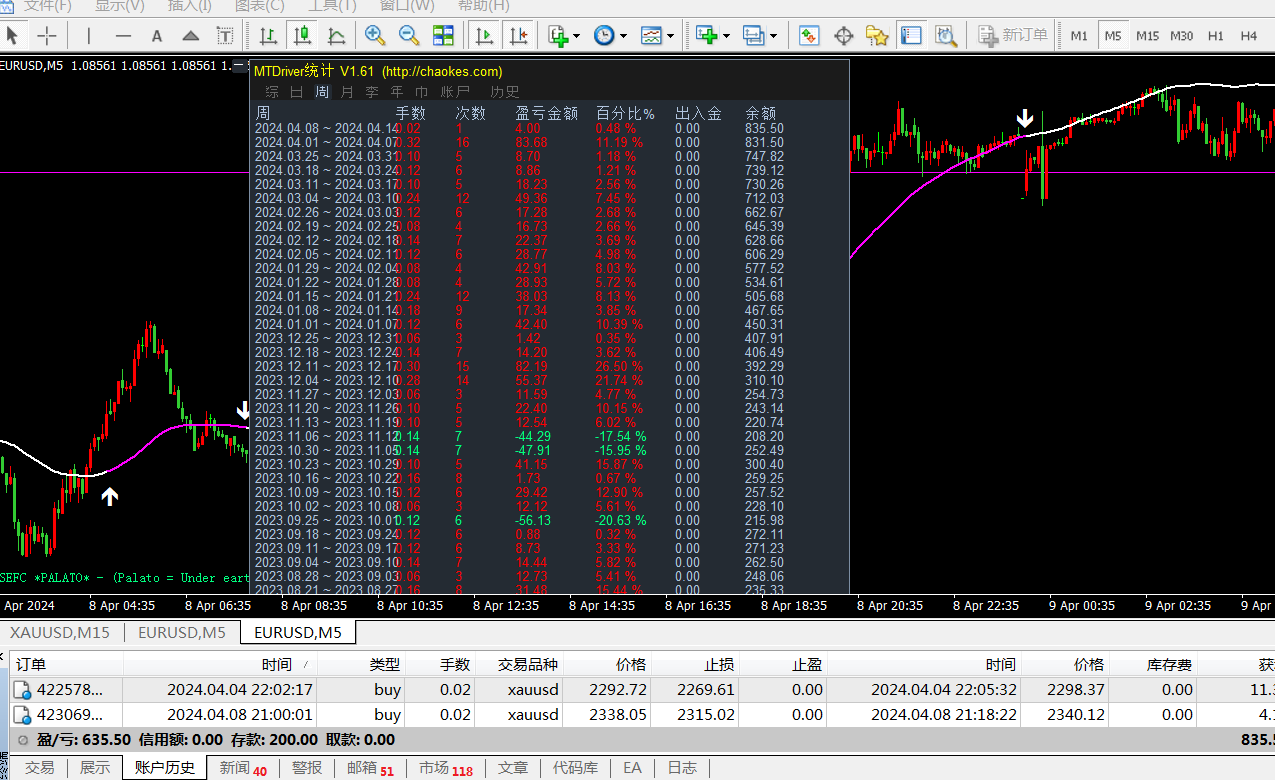Viewport: 1275px width, 780px height.
Task: Switch to H4 timeframe
Action: pyautogui.click(x=1249, y=36)
